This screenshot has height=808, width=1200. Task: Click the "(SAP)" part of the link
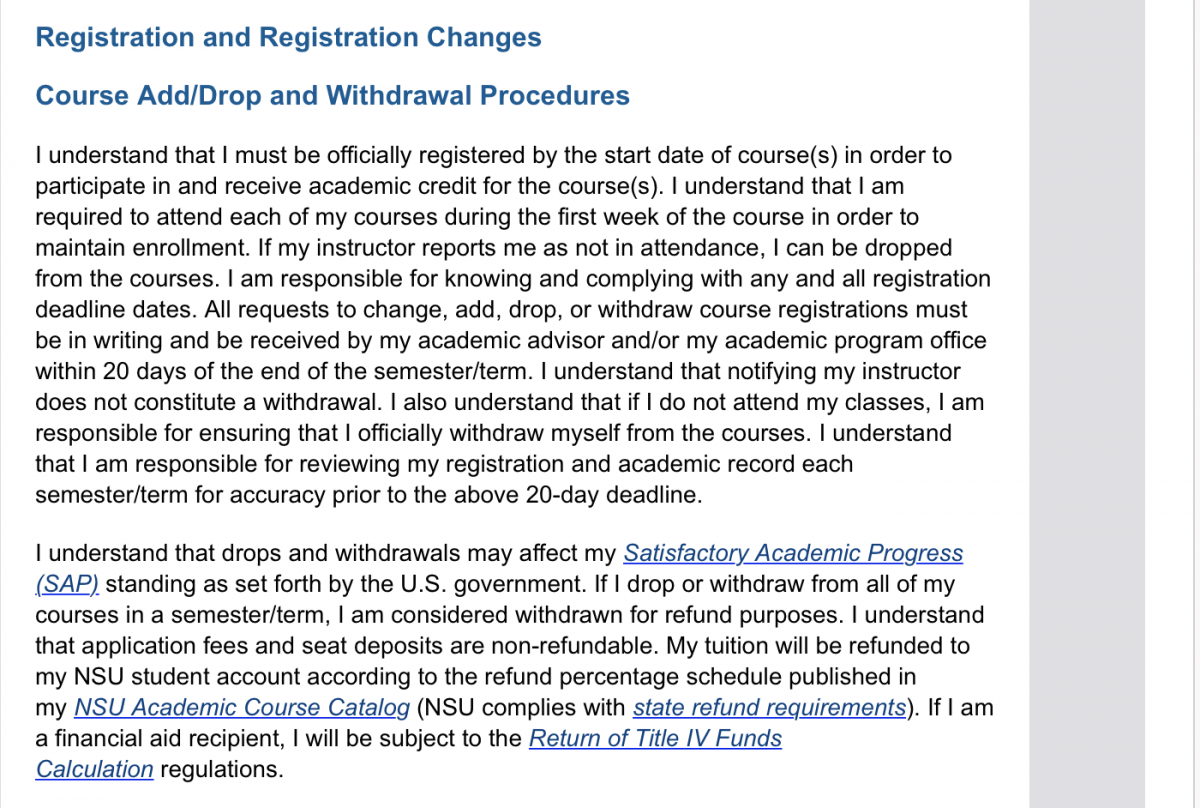point(67,584)
